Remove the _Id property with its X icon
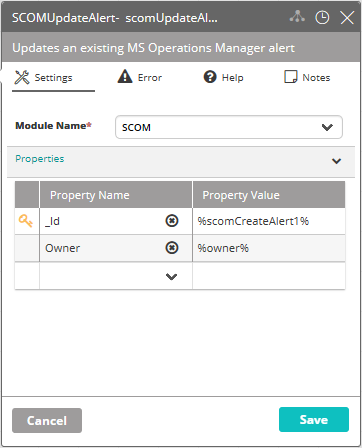 coord(172,221)
